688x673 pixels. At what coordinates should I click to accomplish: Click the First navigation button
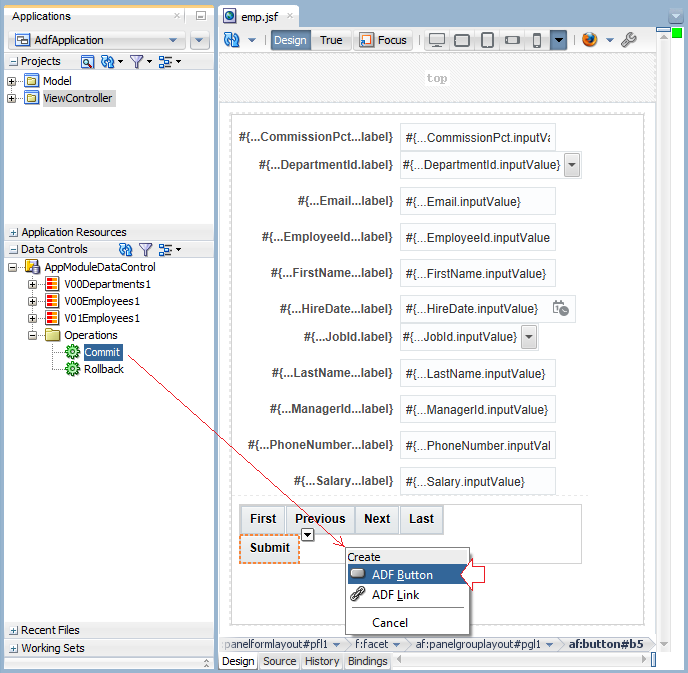point(263,519)
